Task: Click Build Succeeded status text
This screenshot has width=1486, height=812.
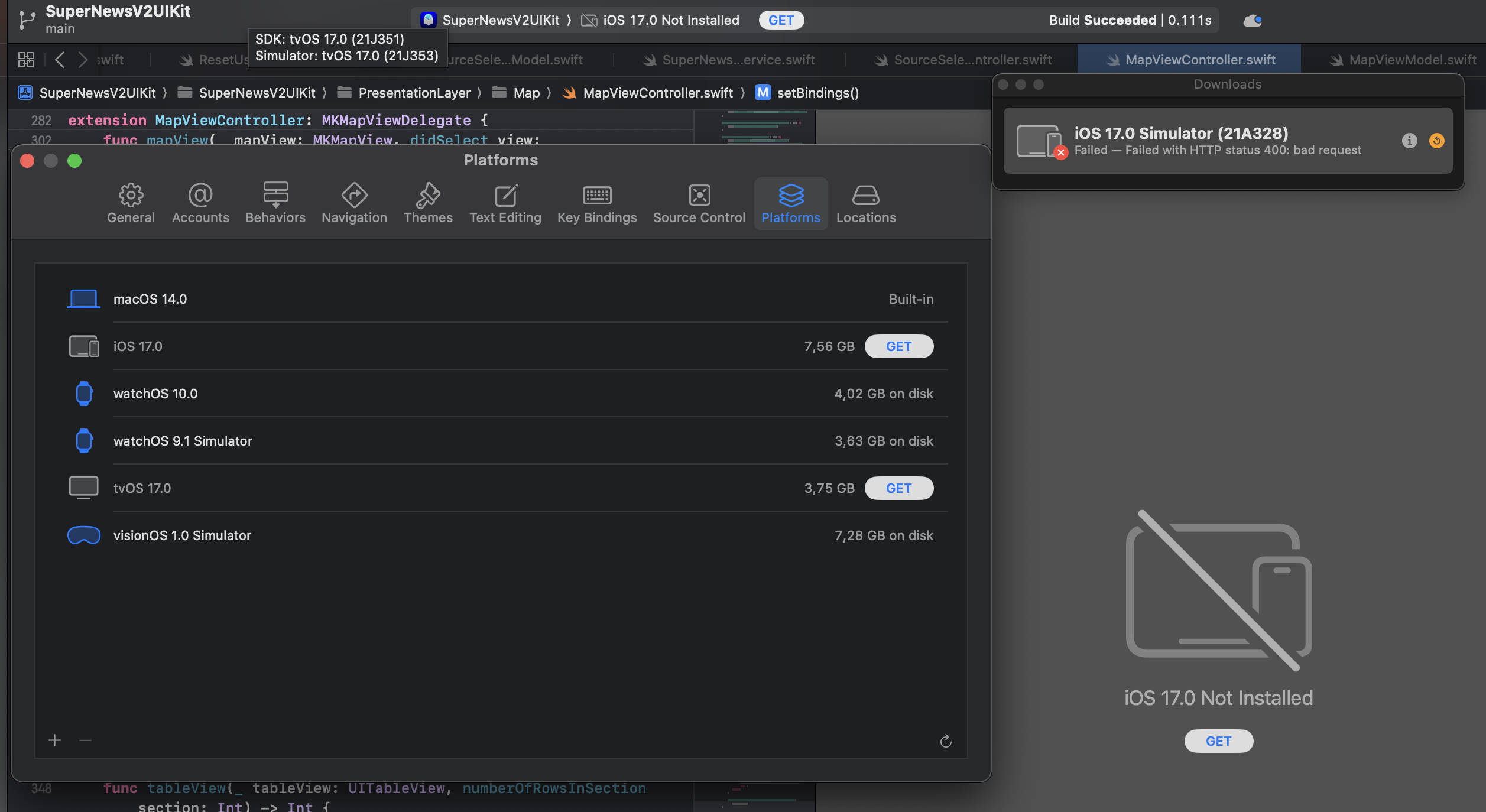Action: pyautogui.click(x=1130, y=20)
